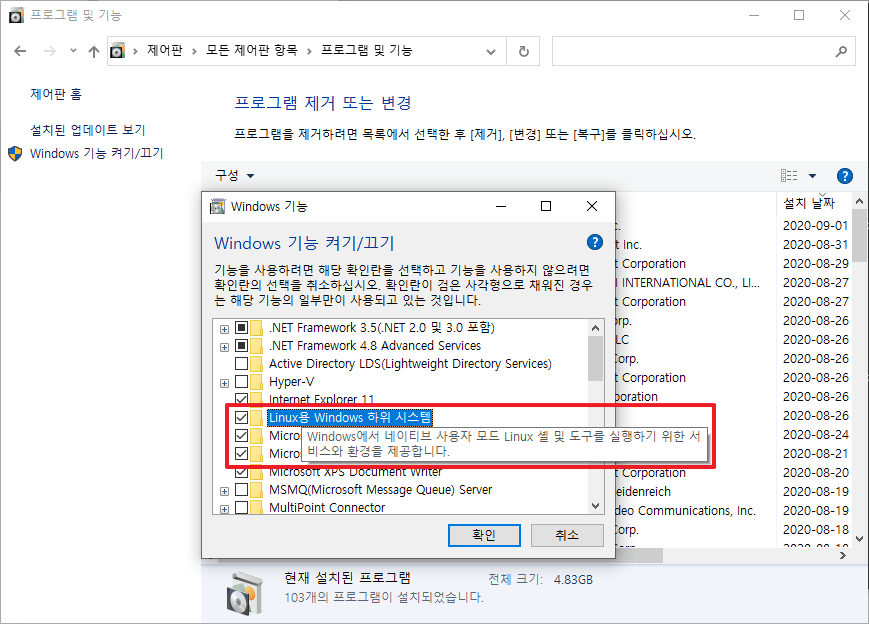Select the 2020-08-31 install date row
The image size is (869, 624).
tap(815, 244)
